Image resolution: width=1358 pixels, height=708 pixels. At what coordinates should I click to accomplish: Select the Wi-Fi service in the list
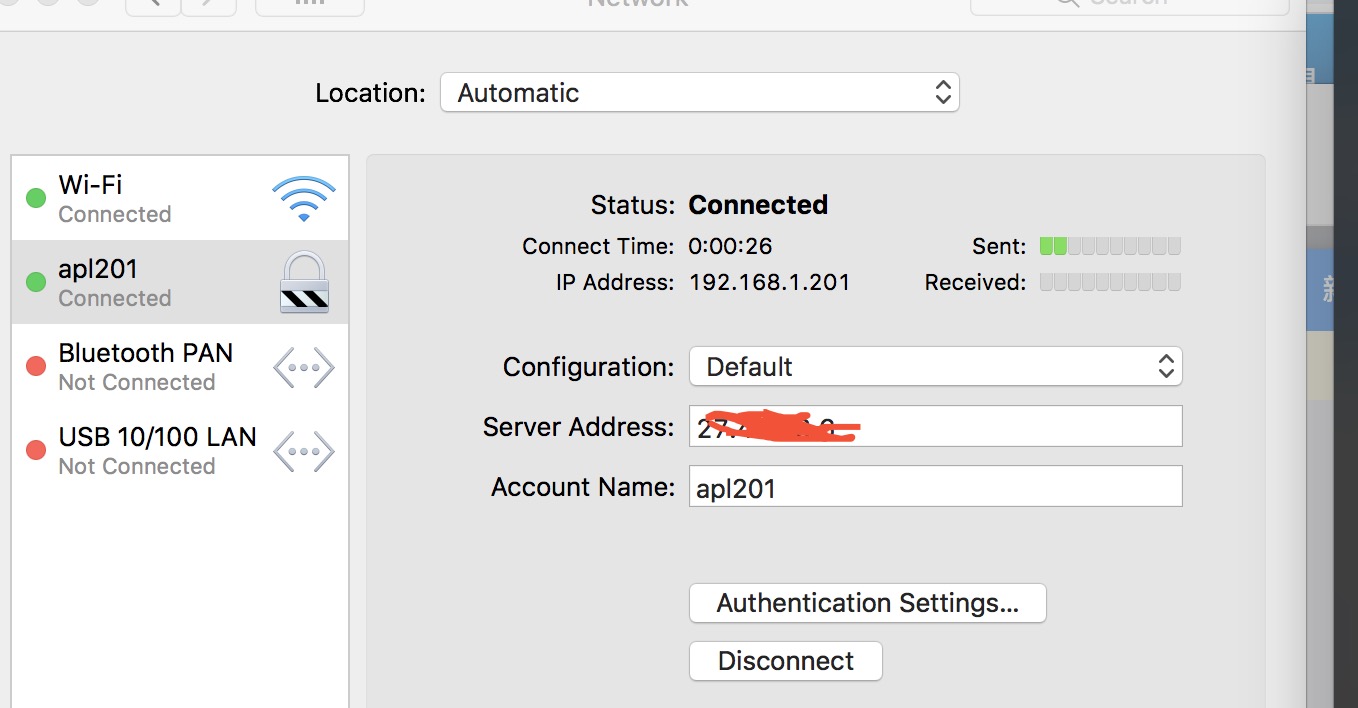point(150,198)
